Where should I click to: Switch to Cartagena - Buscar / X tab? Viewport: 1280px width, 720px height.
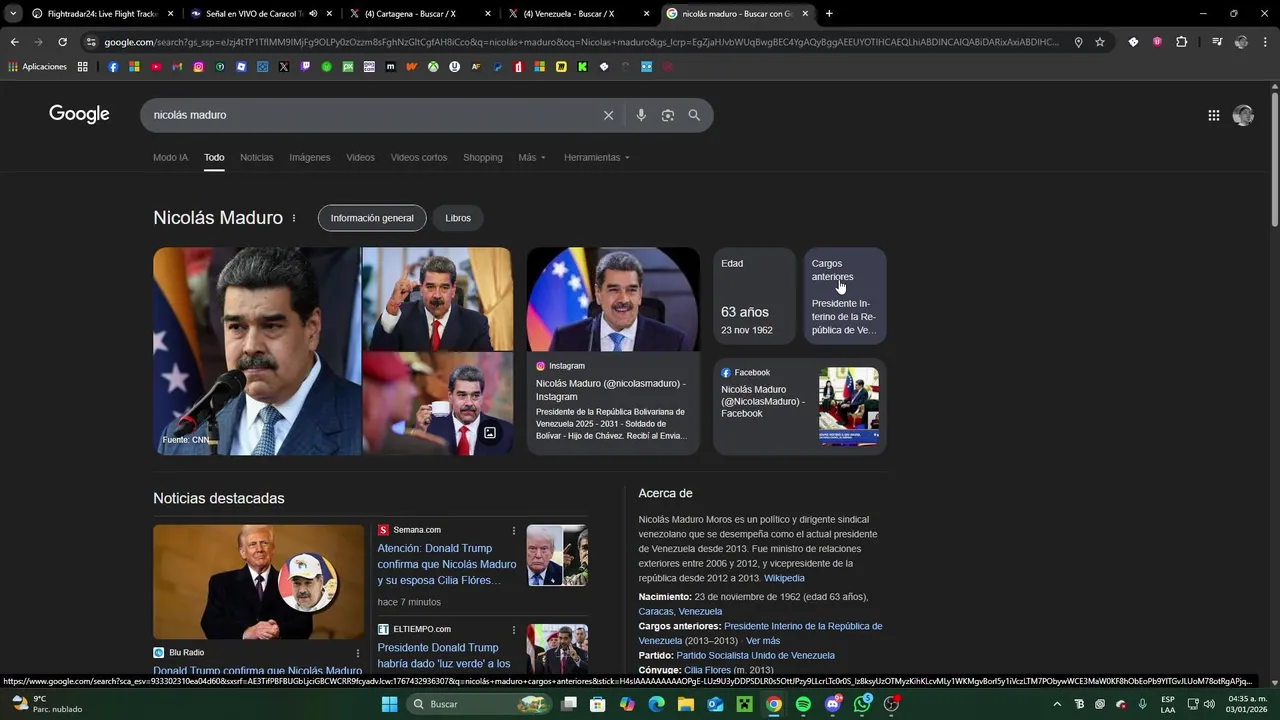(420, 14)
